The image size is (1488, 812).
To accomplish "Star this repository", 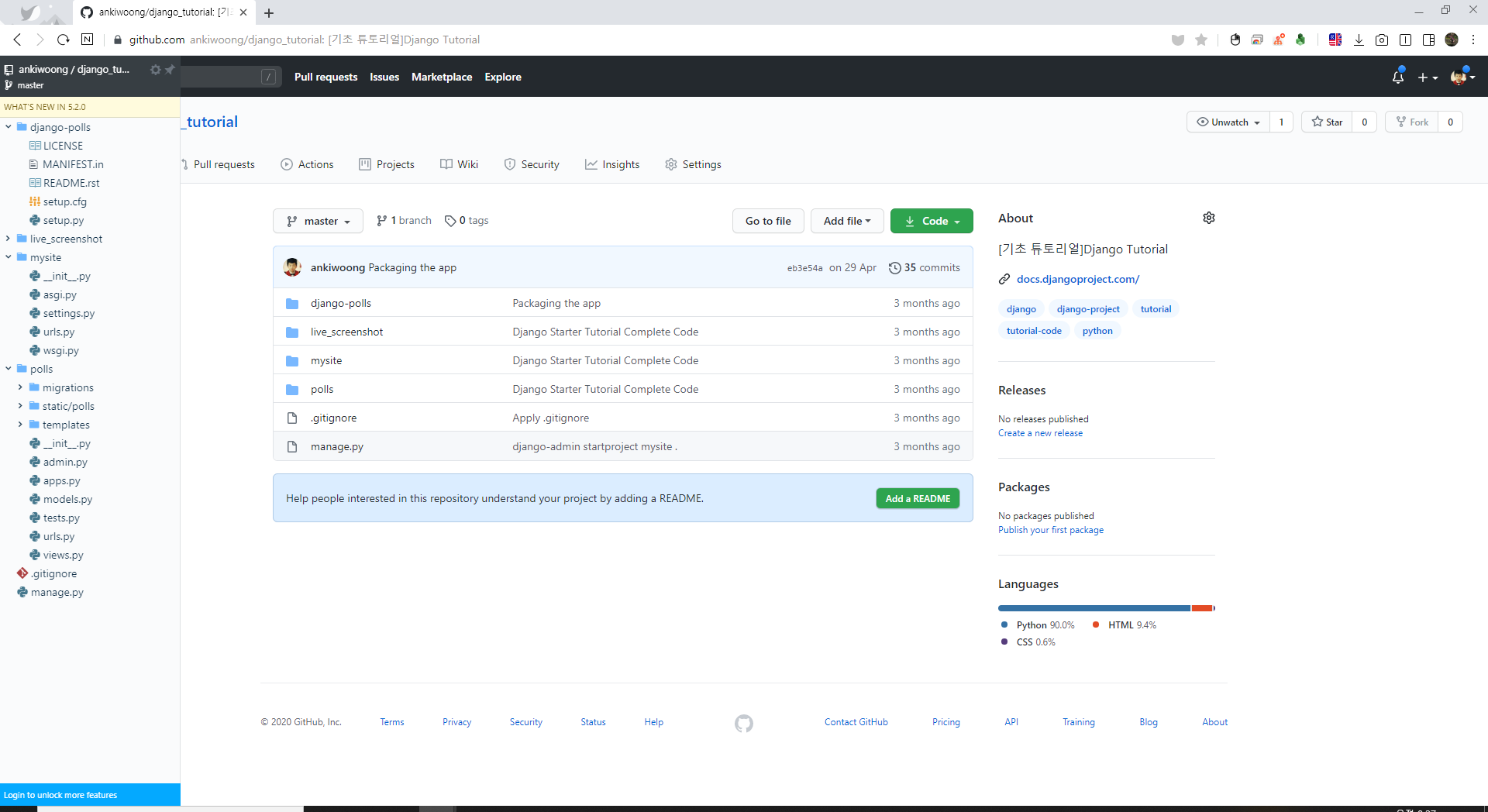I will (1327, 122).
